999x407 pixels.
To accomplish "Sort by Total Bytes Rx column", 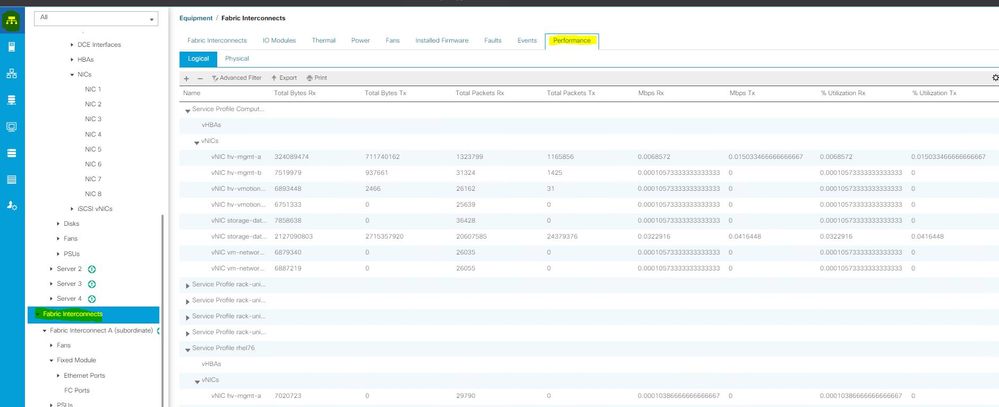I will coord(294,93).
